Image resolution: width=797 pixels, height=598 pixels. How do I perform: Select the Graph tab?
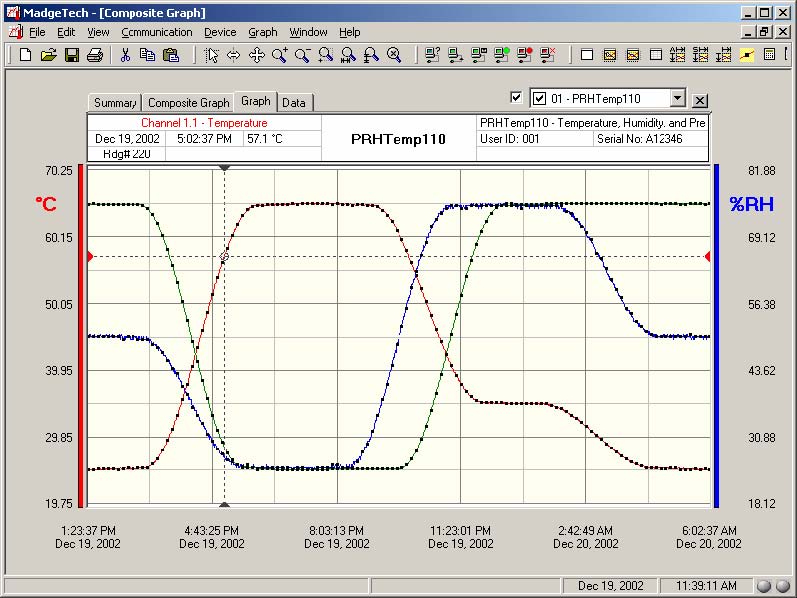[x=256, y=101]
